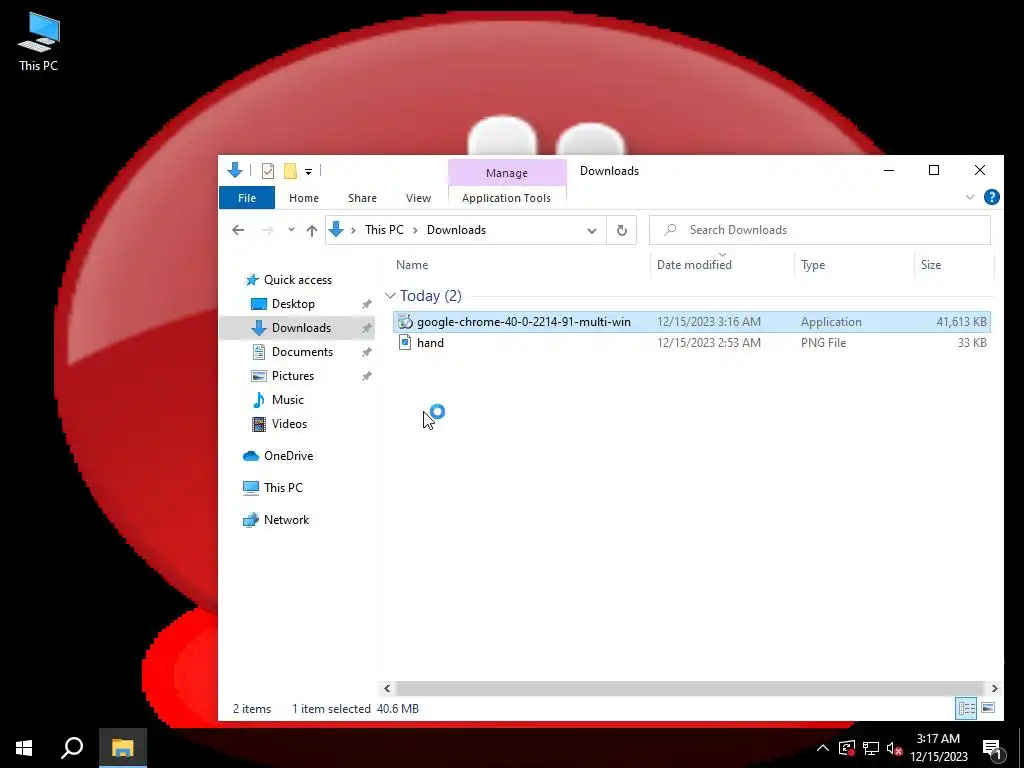Refresh the Downloads folder
1024x768 pixels.
click(x=622, y=231)
